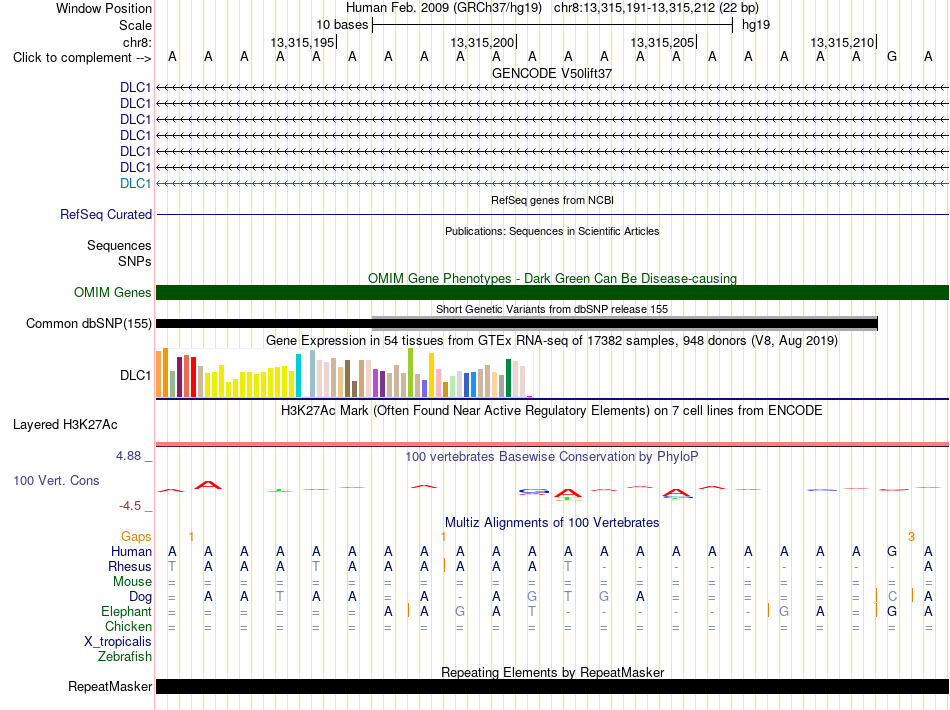Click the dark green OMIM Genes bar
This screenshot has width=950, height=710.
click(552, 293)
